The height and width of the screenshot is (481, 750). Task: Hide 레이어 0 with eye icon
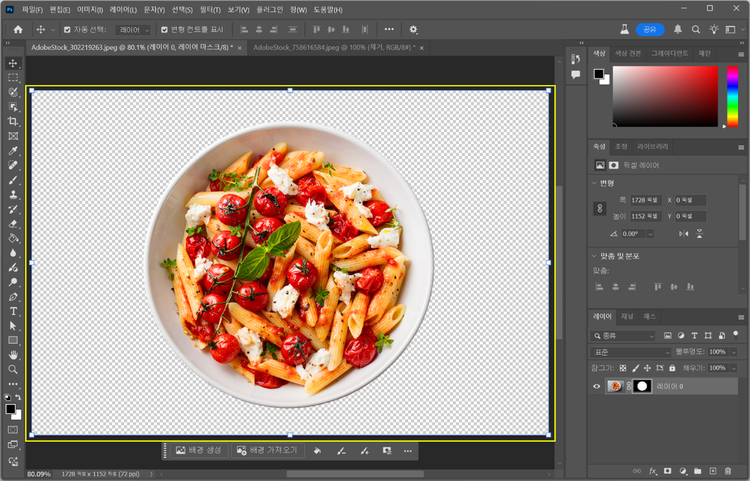pos(596,386)
